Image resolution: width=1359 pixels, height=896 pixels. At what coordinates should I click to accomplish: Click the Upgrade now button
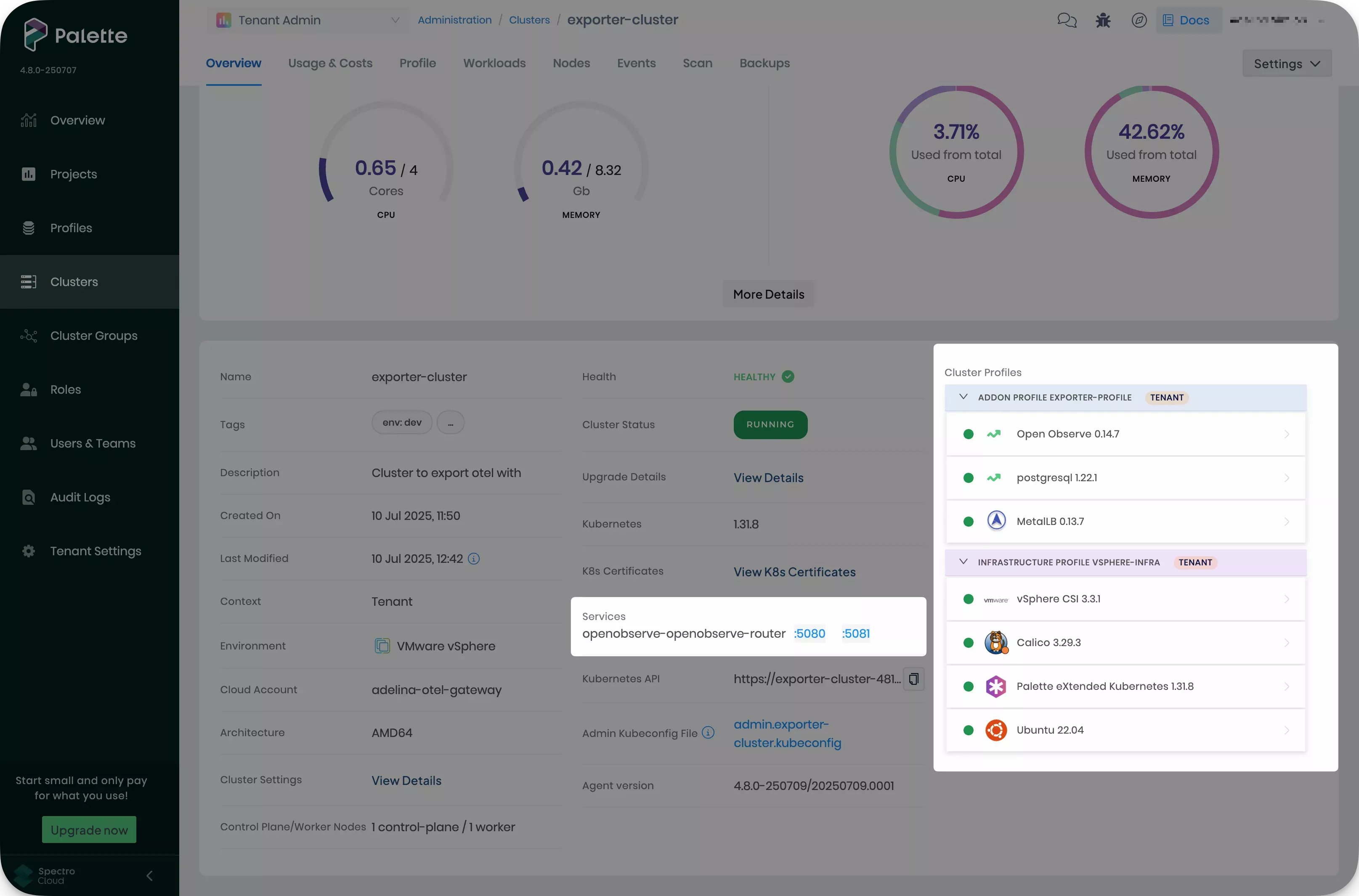[x=89, y=830]
